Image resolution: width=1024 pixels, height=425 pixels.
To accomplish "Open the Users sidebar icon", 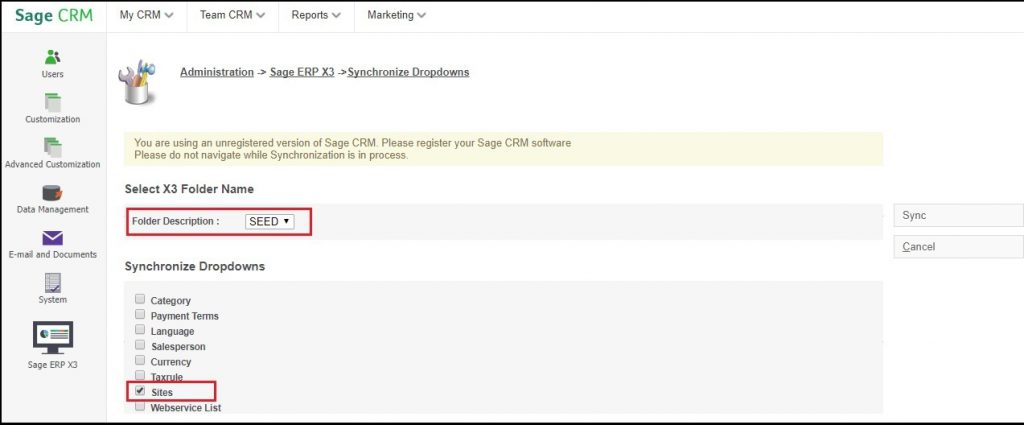I will [52, 57].
